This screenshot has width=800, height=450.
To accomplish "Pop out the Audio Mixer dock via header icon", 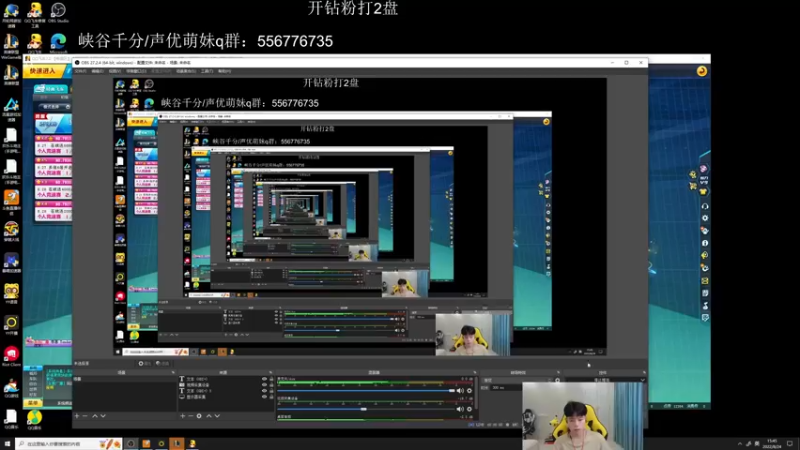I will coord(474,372).
